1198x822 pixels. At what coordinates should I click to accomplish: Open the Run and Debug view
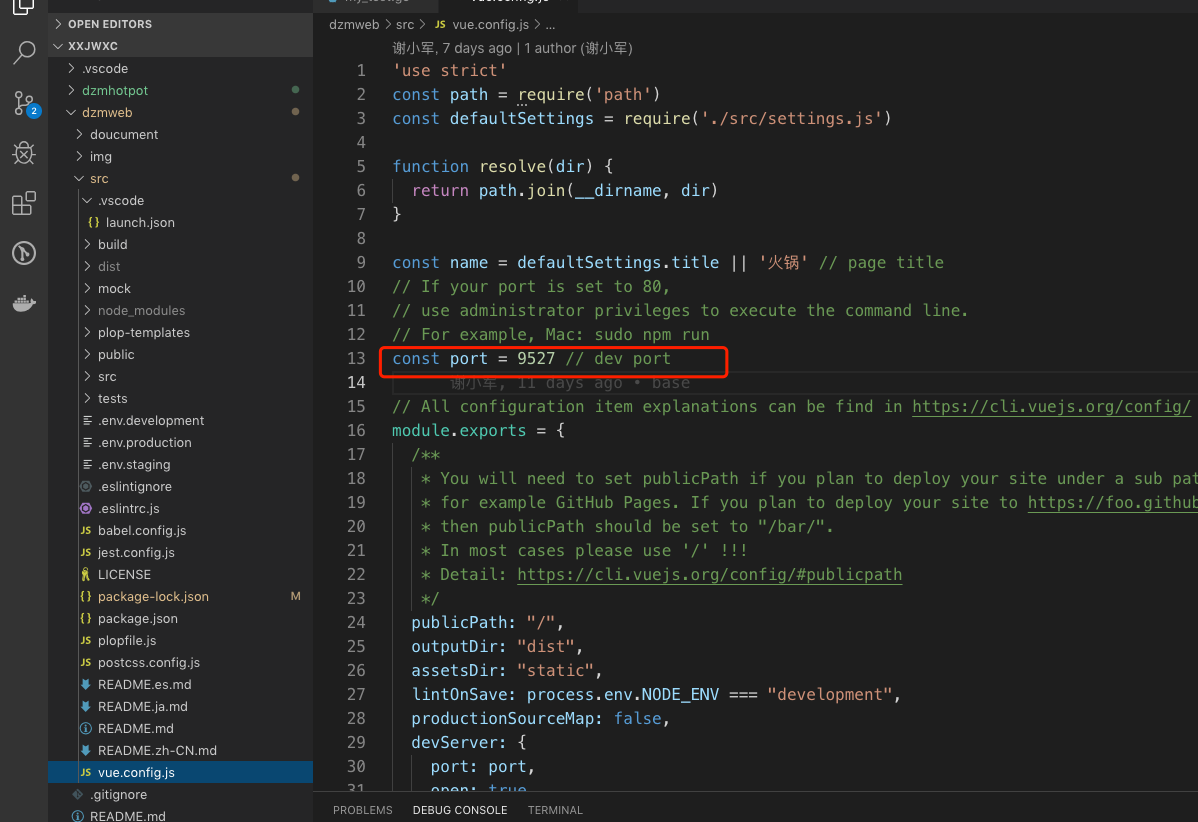(x=24, y=153)
